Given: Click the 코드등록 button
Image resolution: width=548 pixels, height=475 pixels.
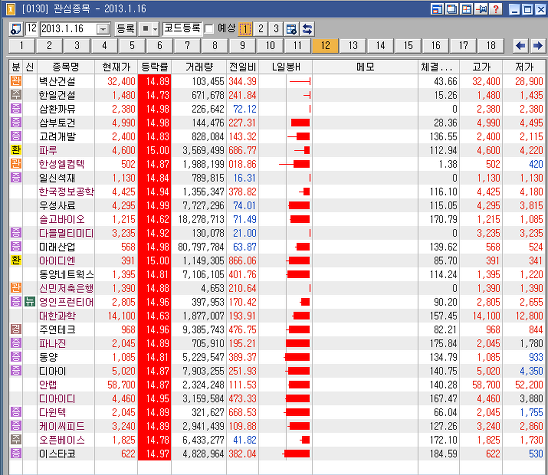Looking at the screenshot, I should [182, 29].
